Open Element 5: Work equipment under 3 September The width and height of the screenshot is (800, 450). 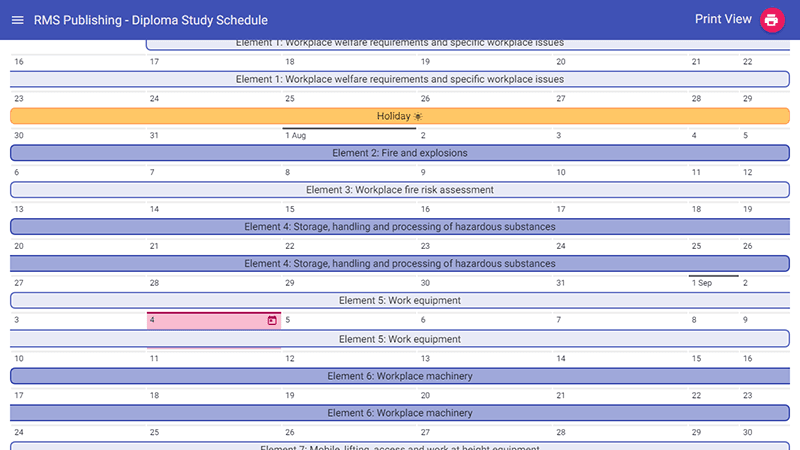point(400,339)
